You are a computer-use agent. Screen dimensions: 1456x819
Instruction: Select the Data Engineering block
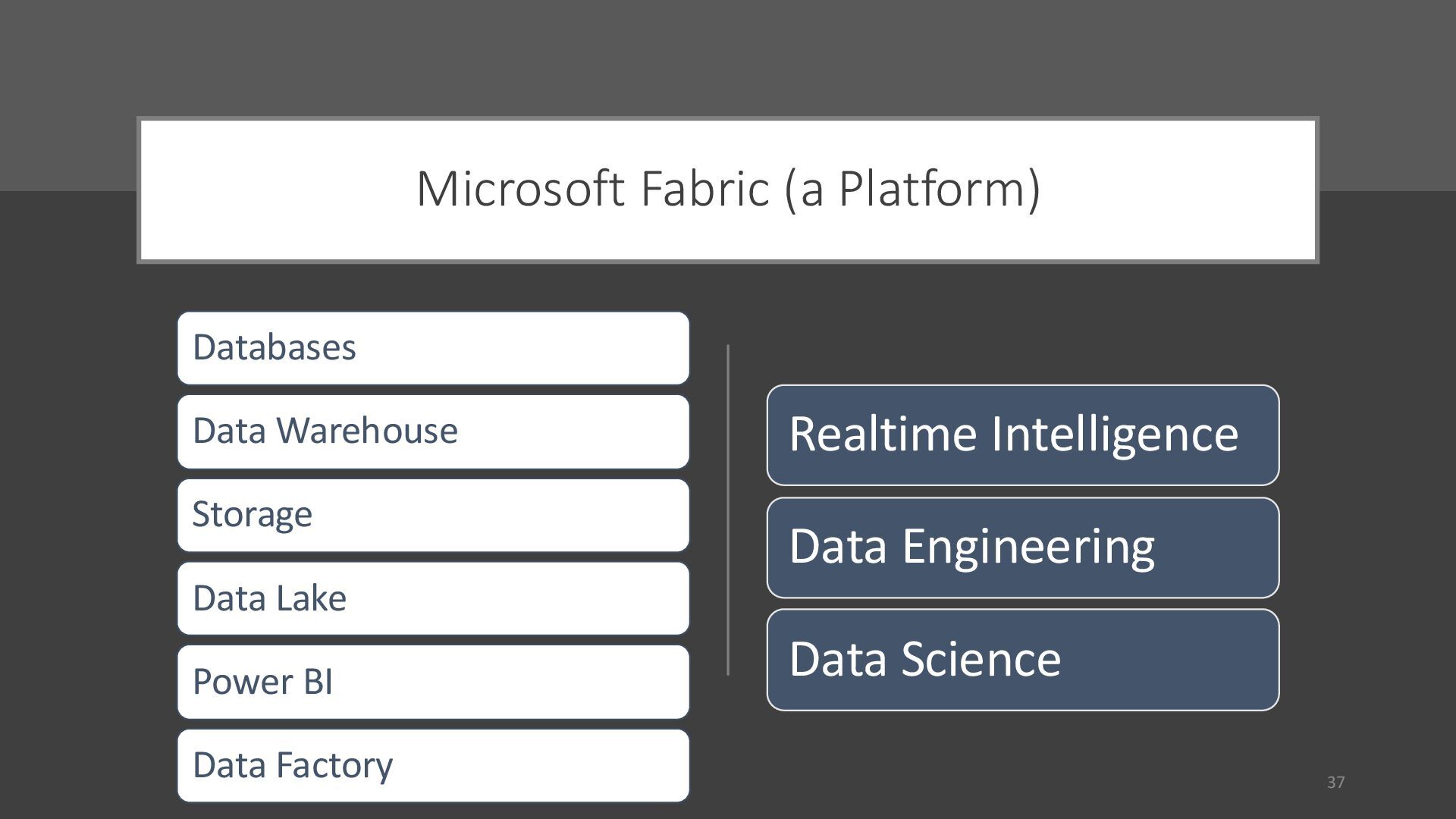tap(1022, 548)
